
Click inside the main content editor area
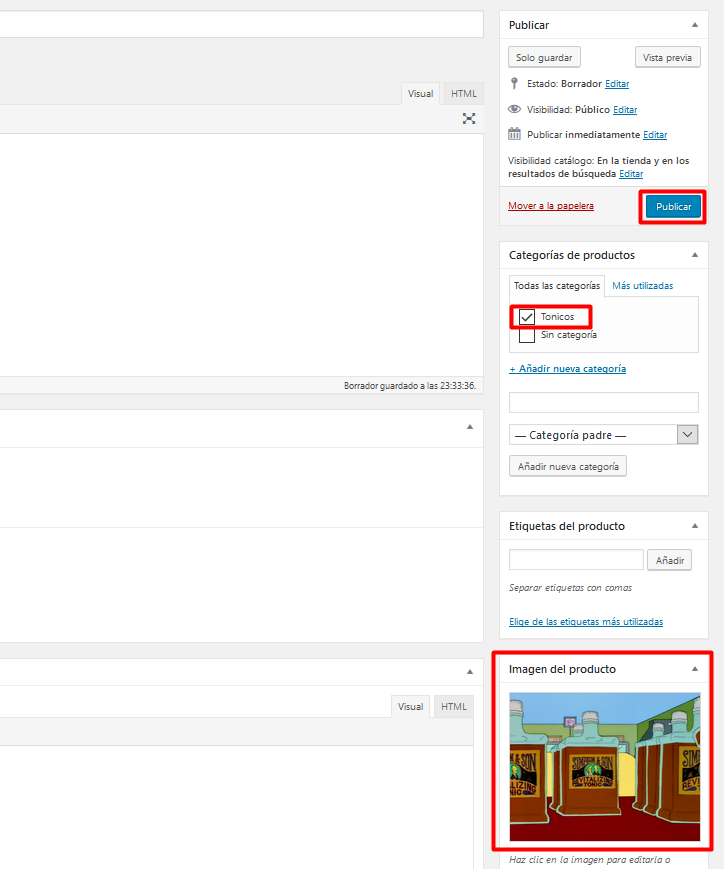pyautogui.click(x=241, y=255)
